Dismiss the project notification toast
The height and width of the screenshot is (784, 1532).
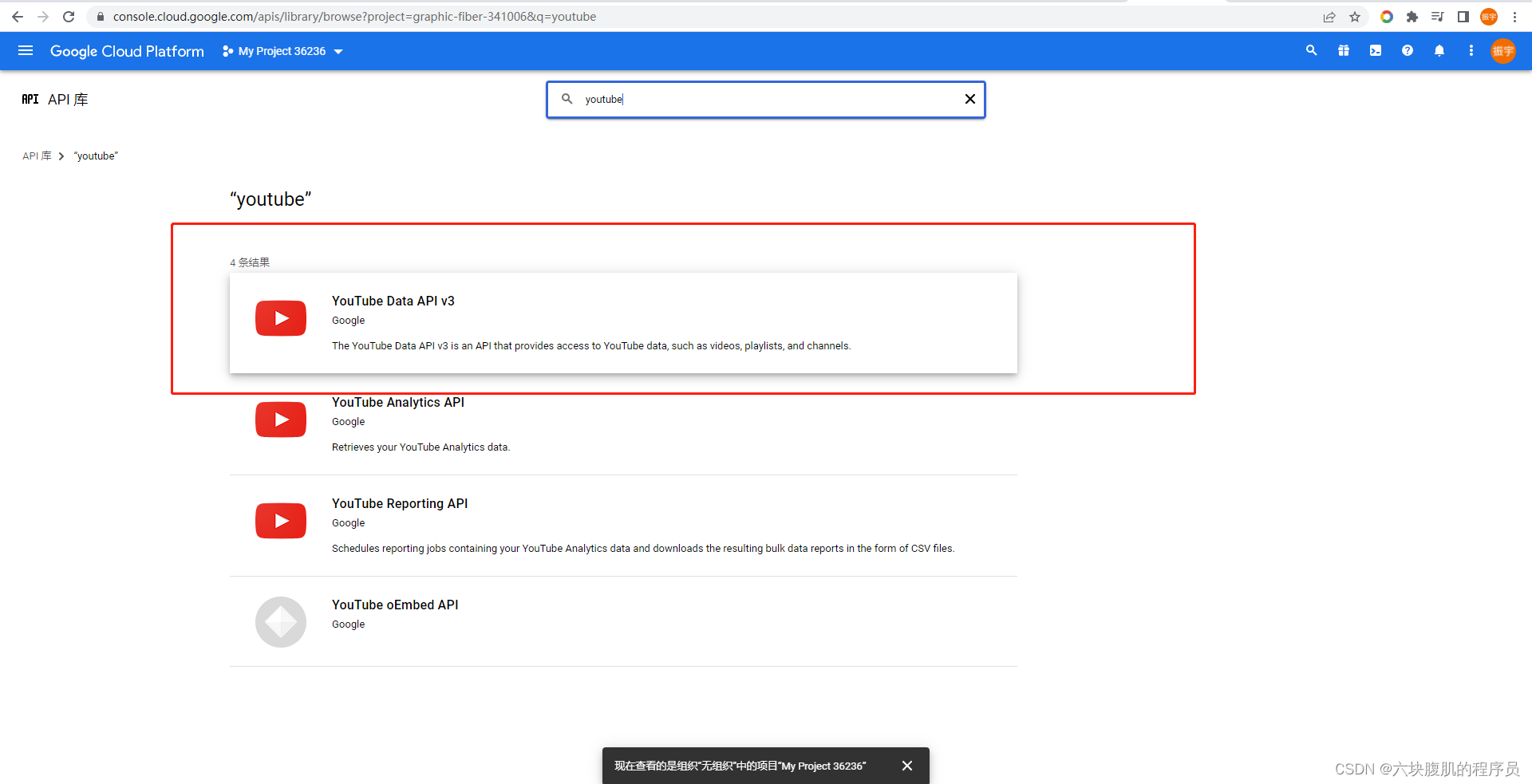[x=907, y=766]
